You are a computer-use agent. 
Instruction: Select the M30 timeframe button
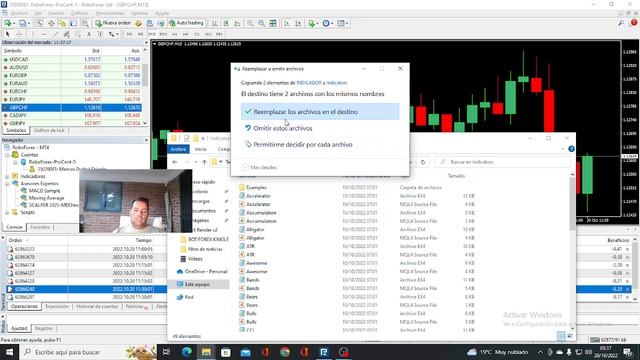tap(163, 34)
